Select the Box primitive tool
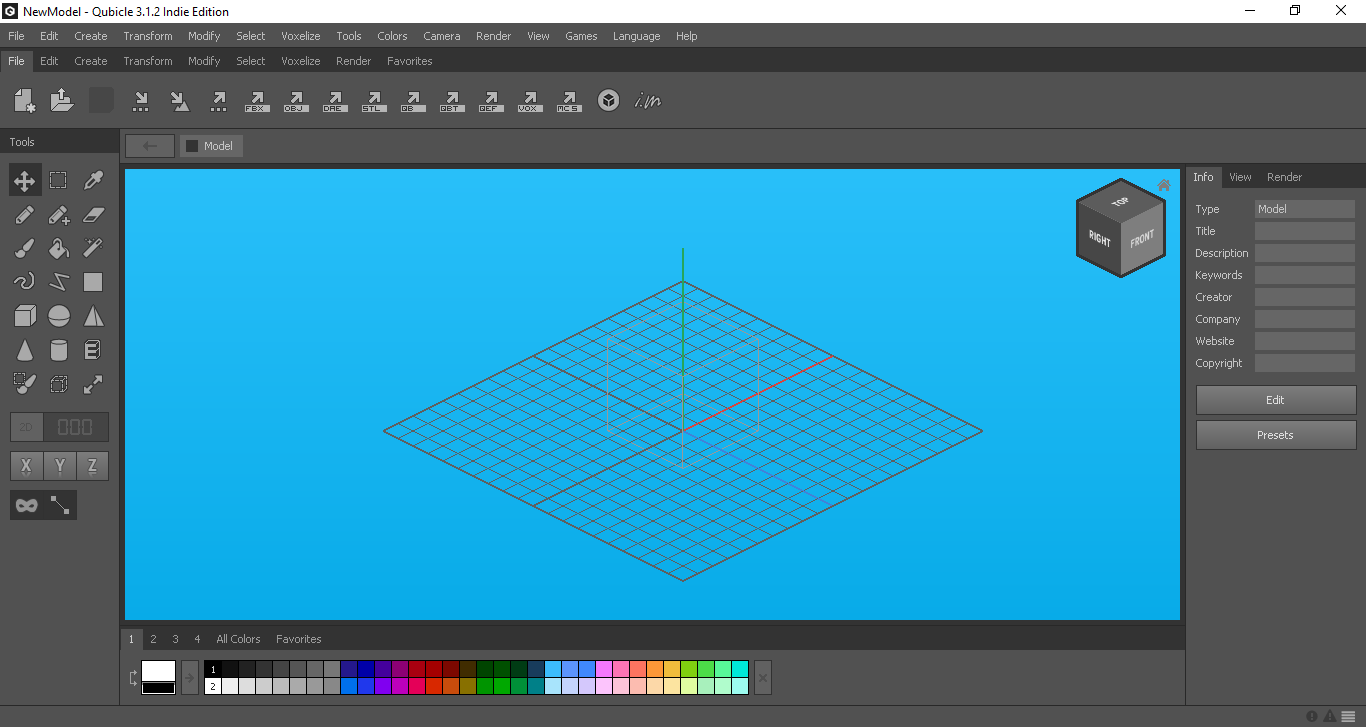The width and height of the screenshot is (1366, 727). tap(24, 315)
